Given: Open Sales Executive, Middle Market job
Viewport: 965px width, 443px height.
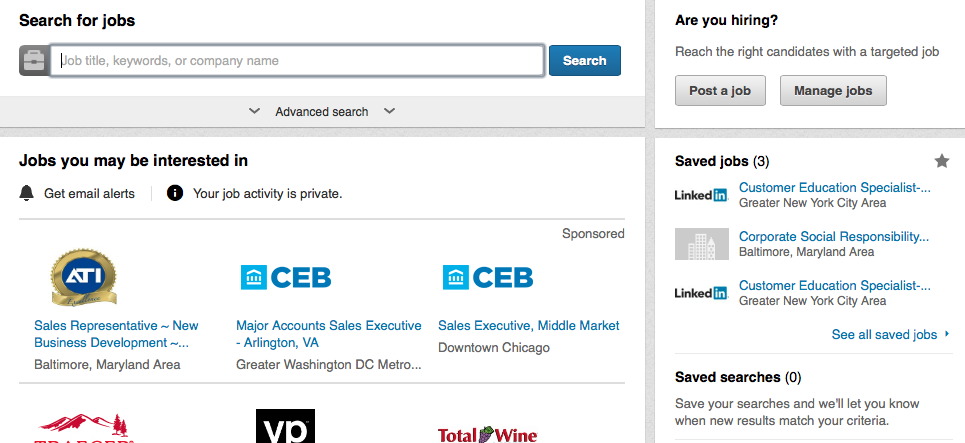Looking at the screenshot, I should pyautogui.click(x=529, y=325).
